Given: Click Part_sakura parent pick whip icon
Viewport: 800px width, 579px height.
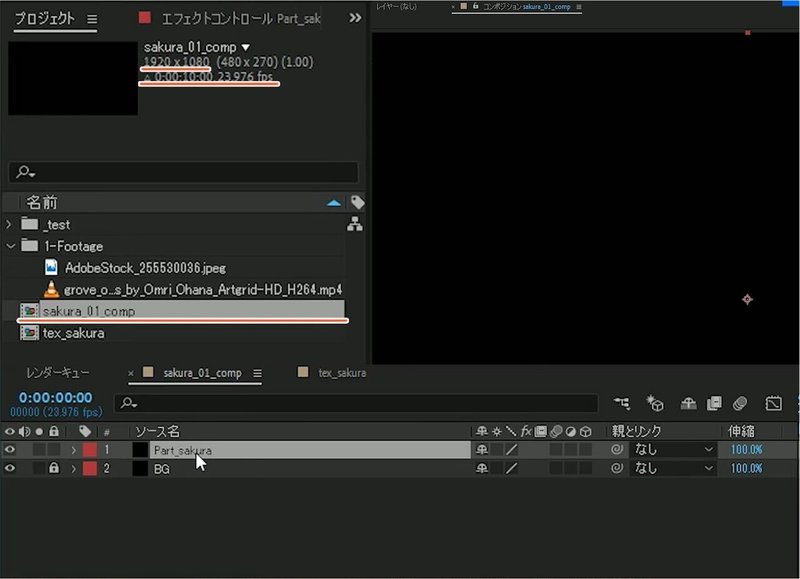Looking at the screenshot, I should pyautogui.click(x=617, y=449).
